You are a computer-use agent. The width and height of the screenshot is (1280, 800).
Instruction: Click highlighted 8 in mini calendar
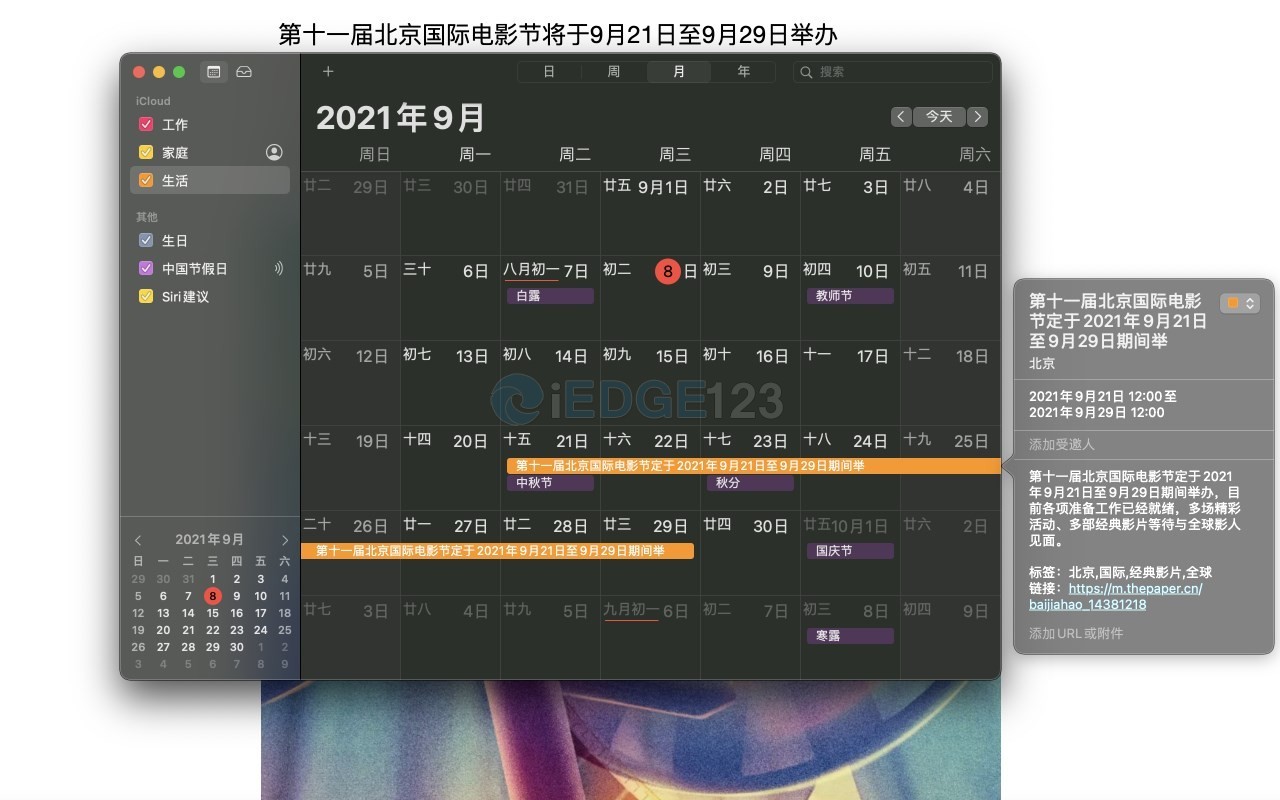click(x=212, y=596)
